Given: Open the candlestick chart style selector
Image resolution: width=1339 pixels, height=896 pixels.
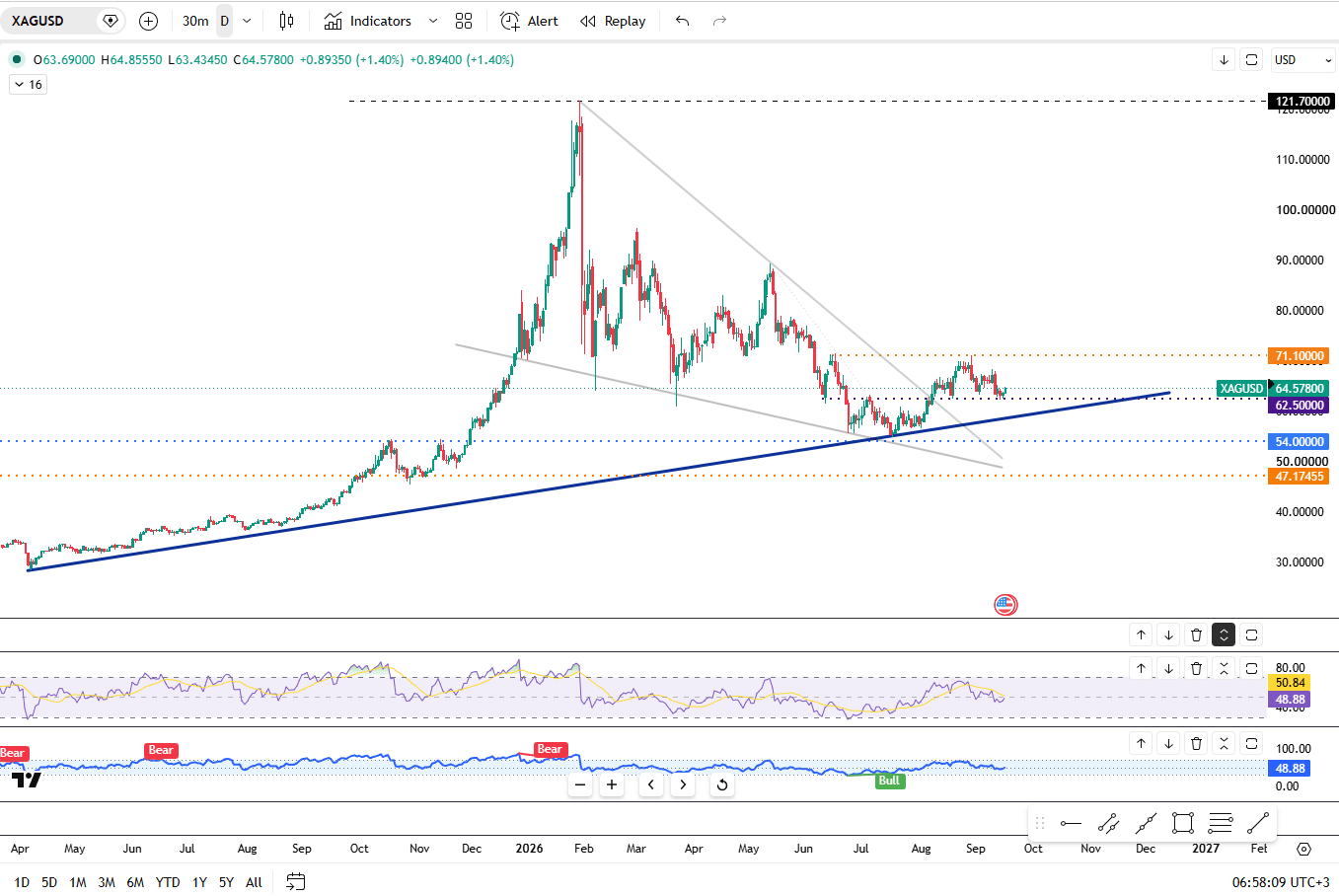Looking at the screenshot, I should point(286,21).
